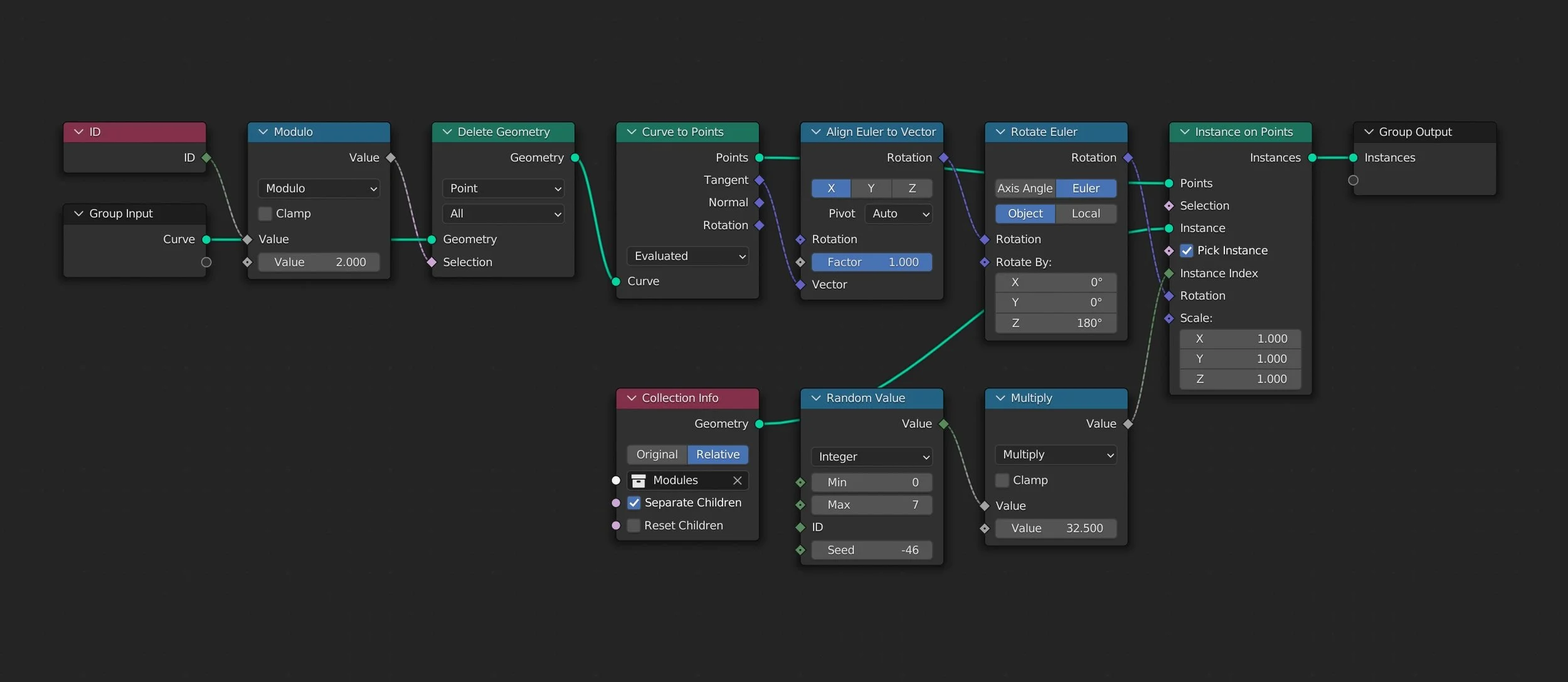Uncheck Separate Children in Collection Info
The width and height of the screenshot is (1568, 682).
click(634, 503)
